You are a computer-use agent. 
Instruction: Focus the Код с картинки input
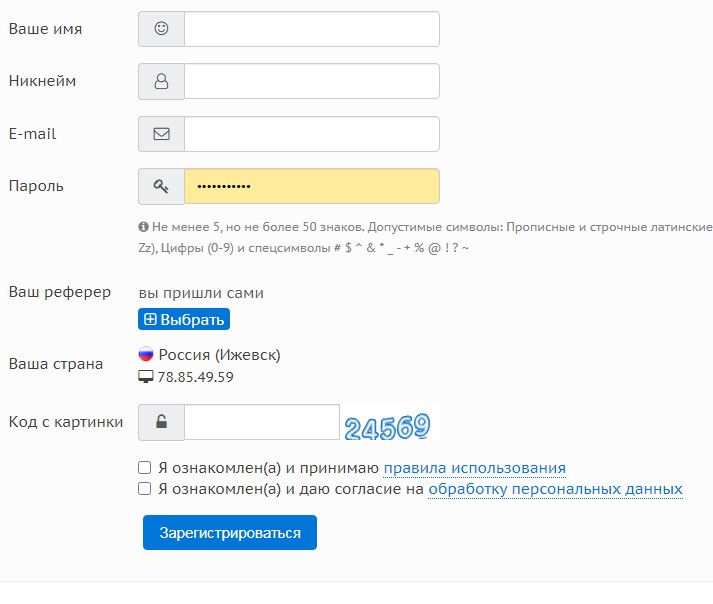pos(262,422)
